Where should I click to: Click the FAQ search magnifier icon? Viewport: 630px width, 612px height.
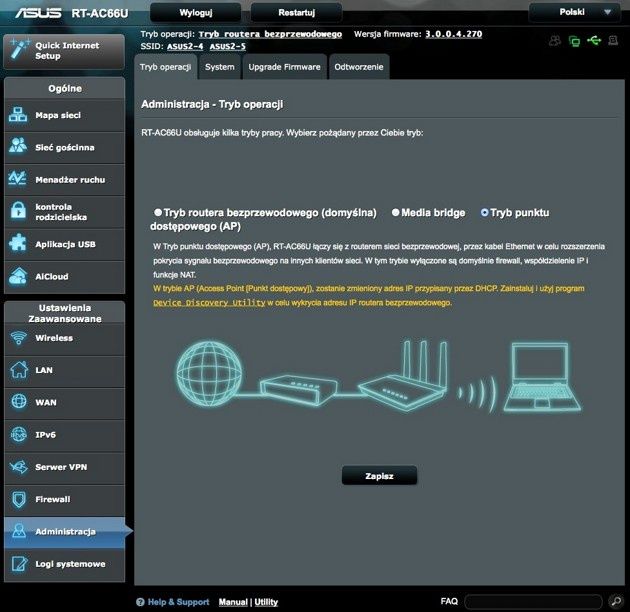tap(616, 601)
